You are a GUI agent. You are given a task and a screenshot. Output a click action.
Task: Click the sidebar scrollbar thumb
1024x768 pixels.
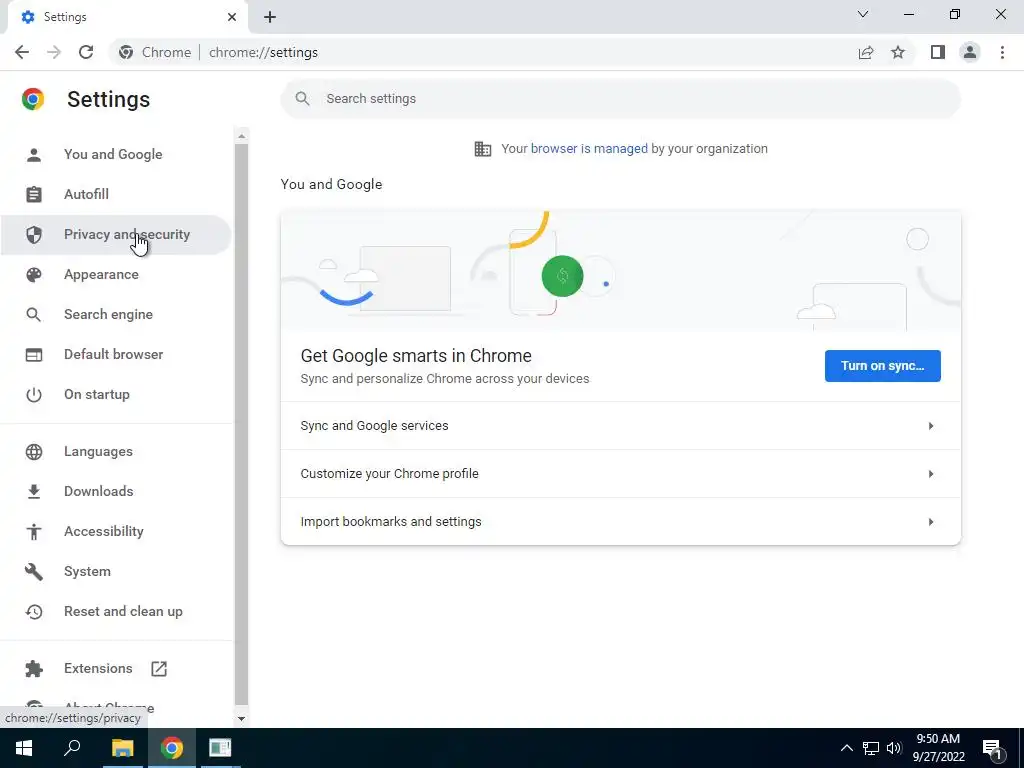pos(242,424)
